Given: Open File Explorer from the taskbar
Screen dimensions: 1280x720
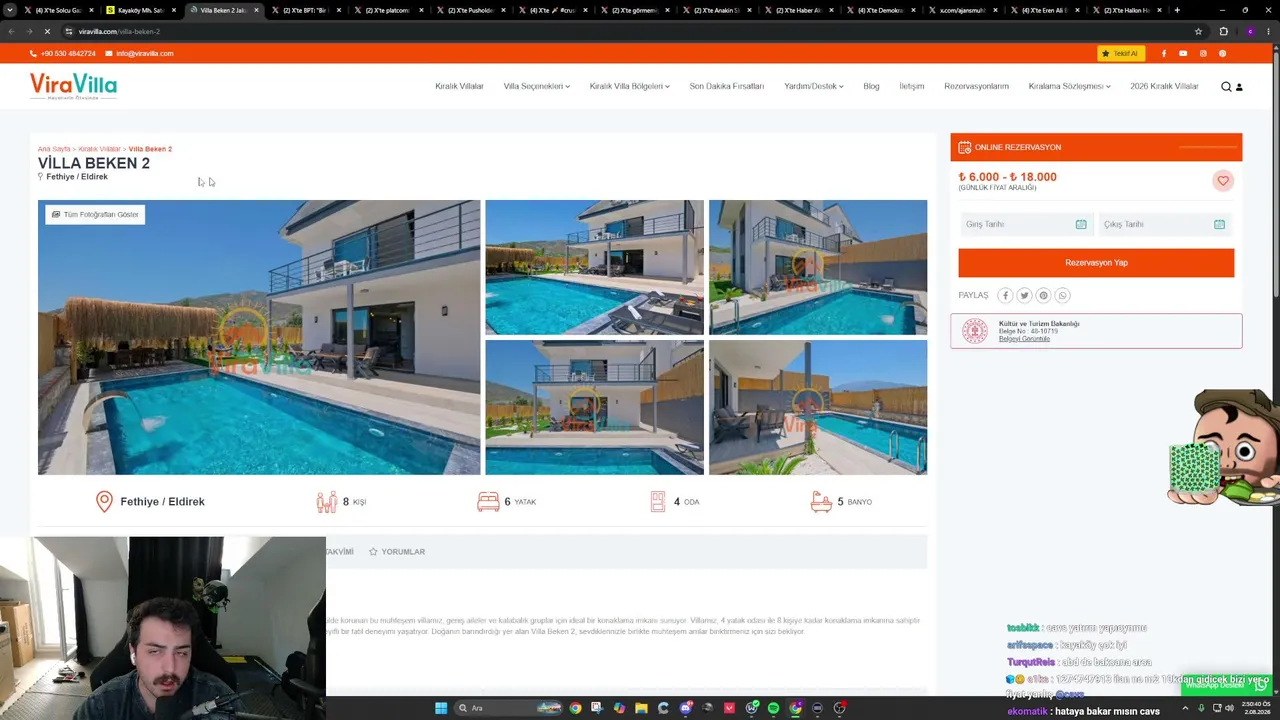Looking at the screenshot, I should tap(641, 708).
